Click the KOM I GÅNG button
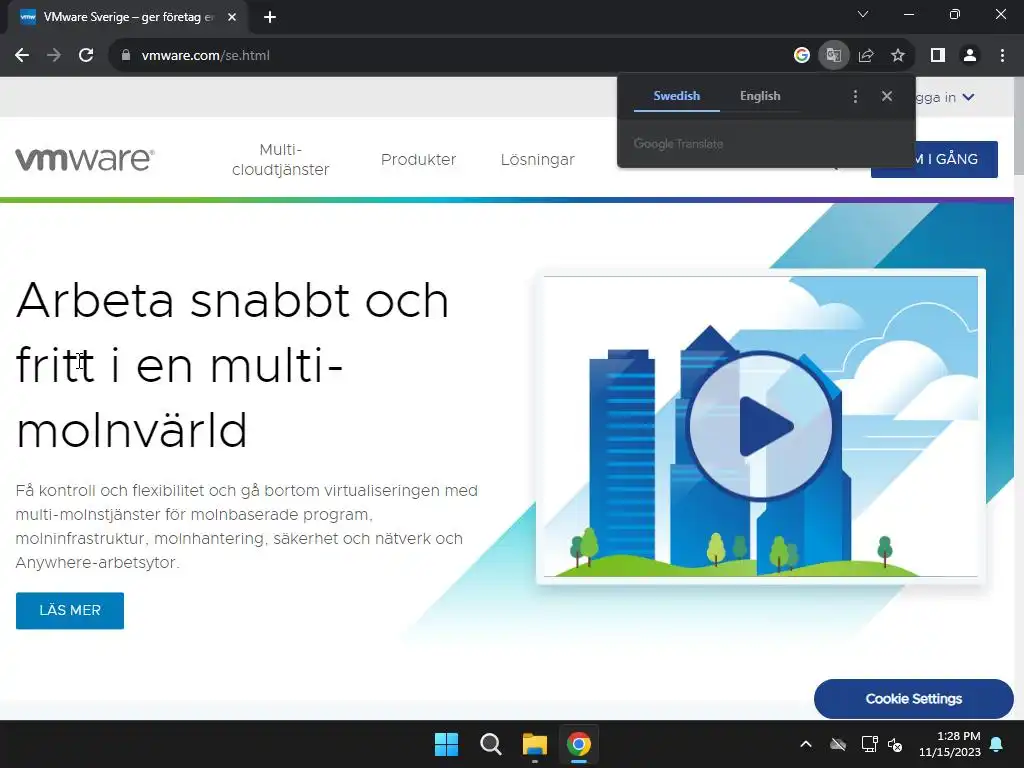 click(x=956, y=159)
